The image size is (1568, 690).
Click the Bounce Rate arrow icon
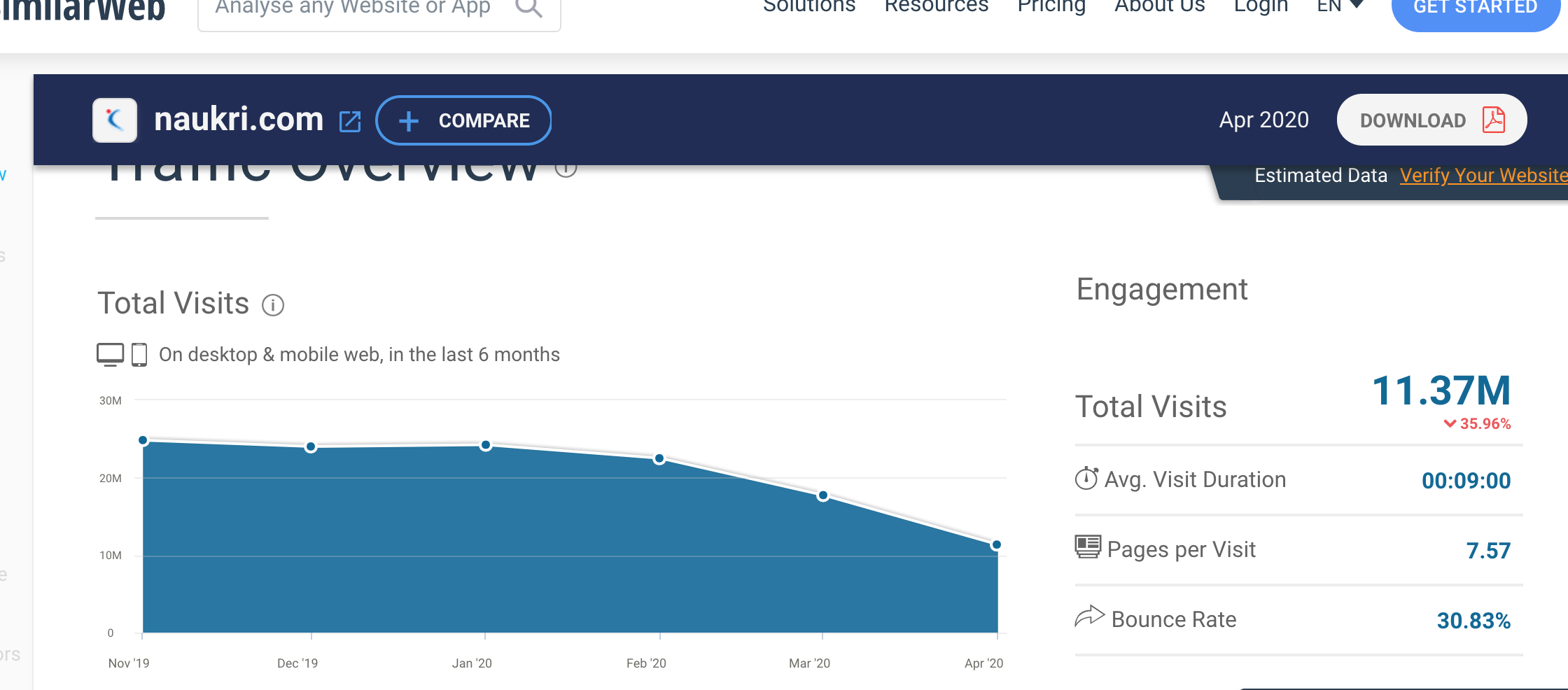coord(1089,617)
